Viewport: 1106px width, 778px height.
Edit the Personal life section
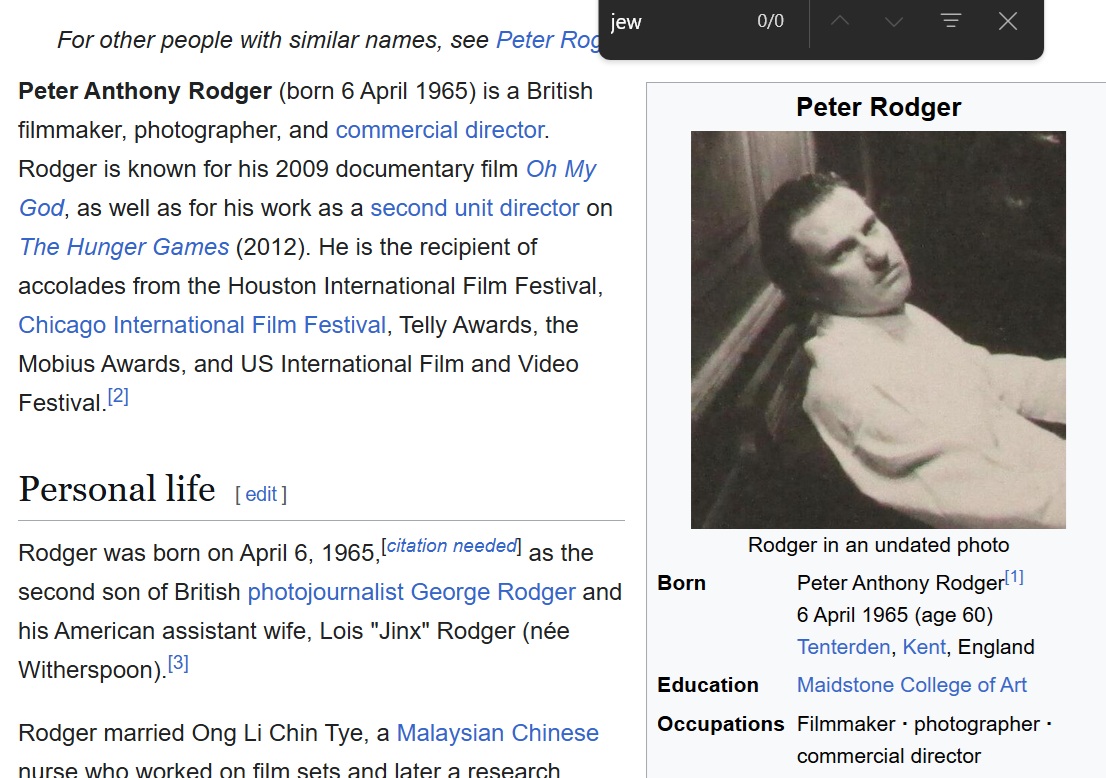pyautogui.click(x=261, y=494)
